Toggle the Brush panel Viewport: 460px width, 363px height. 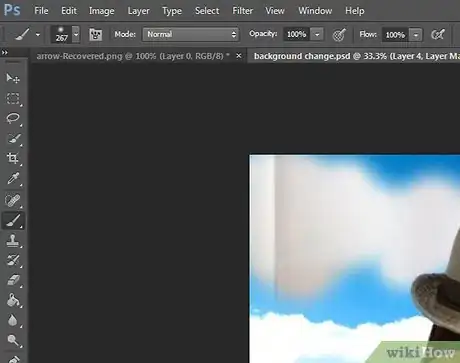tap(95, 34)
